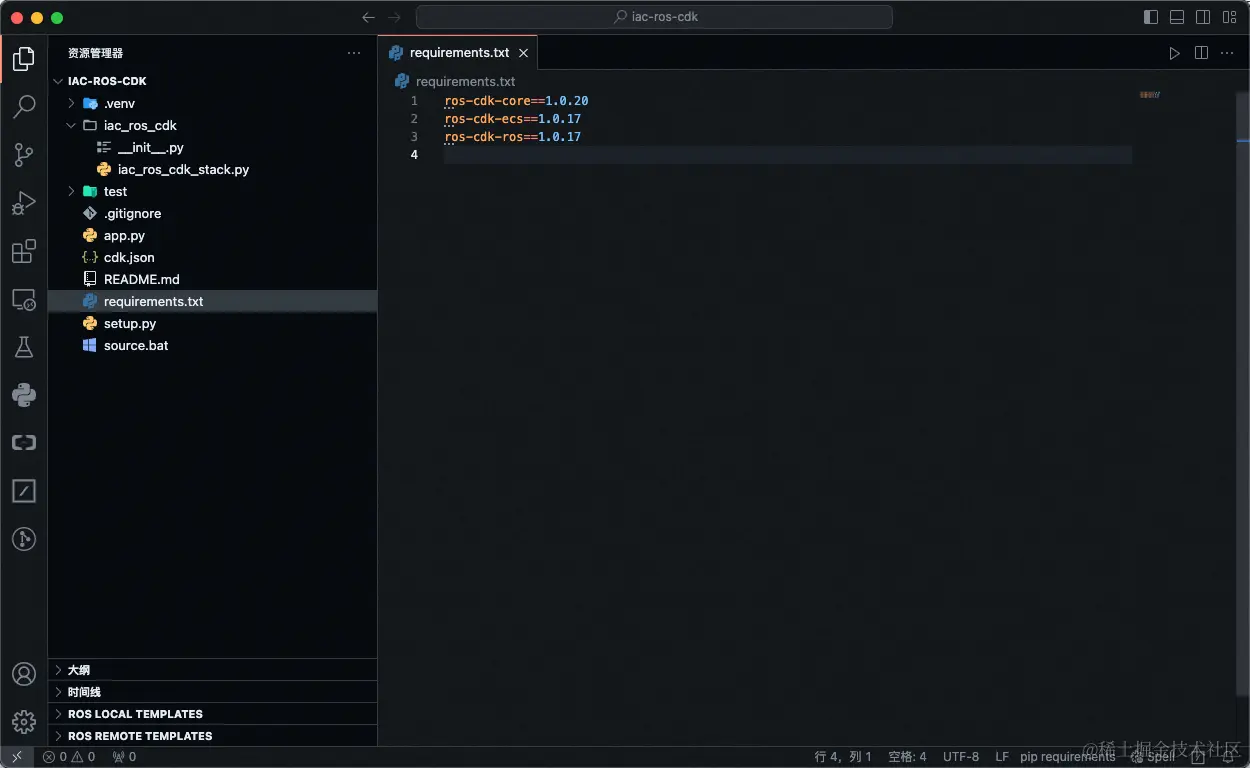
Task: Open the Manage gear menu
Action: pos(24,721)
